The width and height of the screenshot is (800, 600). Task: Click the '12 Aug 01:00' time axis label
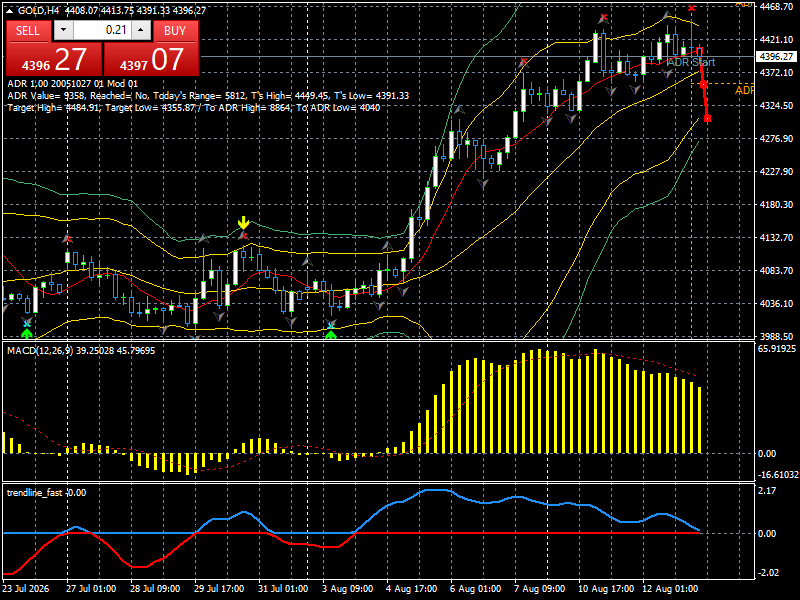(x=669, y=589)
